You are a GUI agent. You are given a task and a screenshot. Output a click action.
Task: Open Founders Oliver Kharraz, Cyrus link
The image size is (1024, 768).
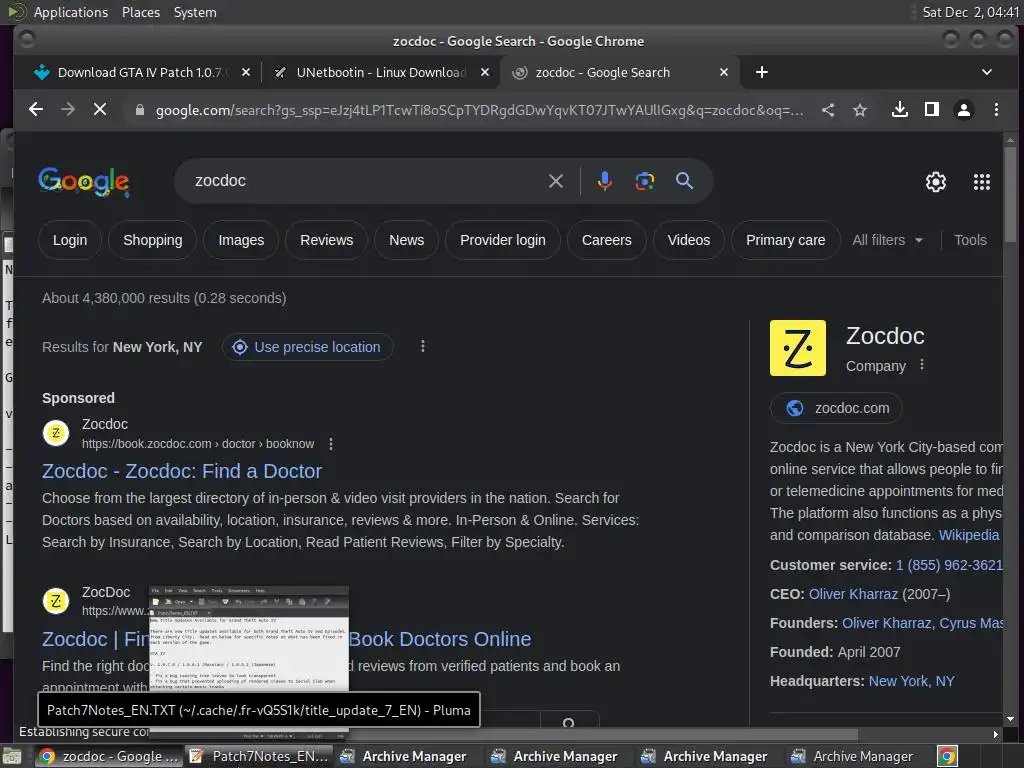[922, 623]
